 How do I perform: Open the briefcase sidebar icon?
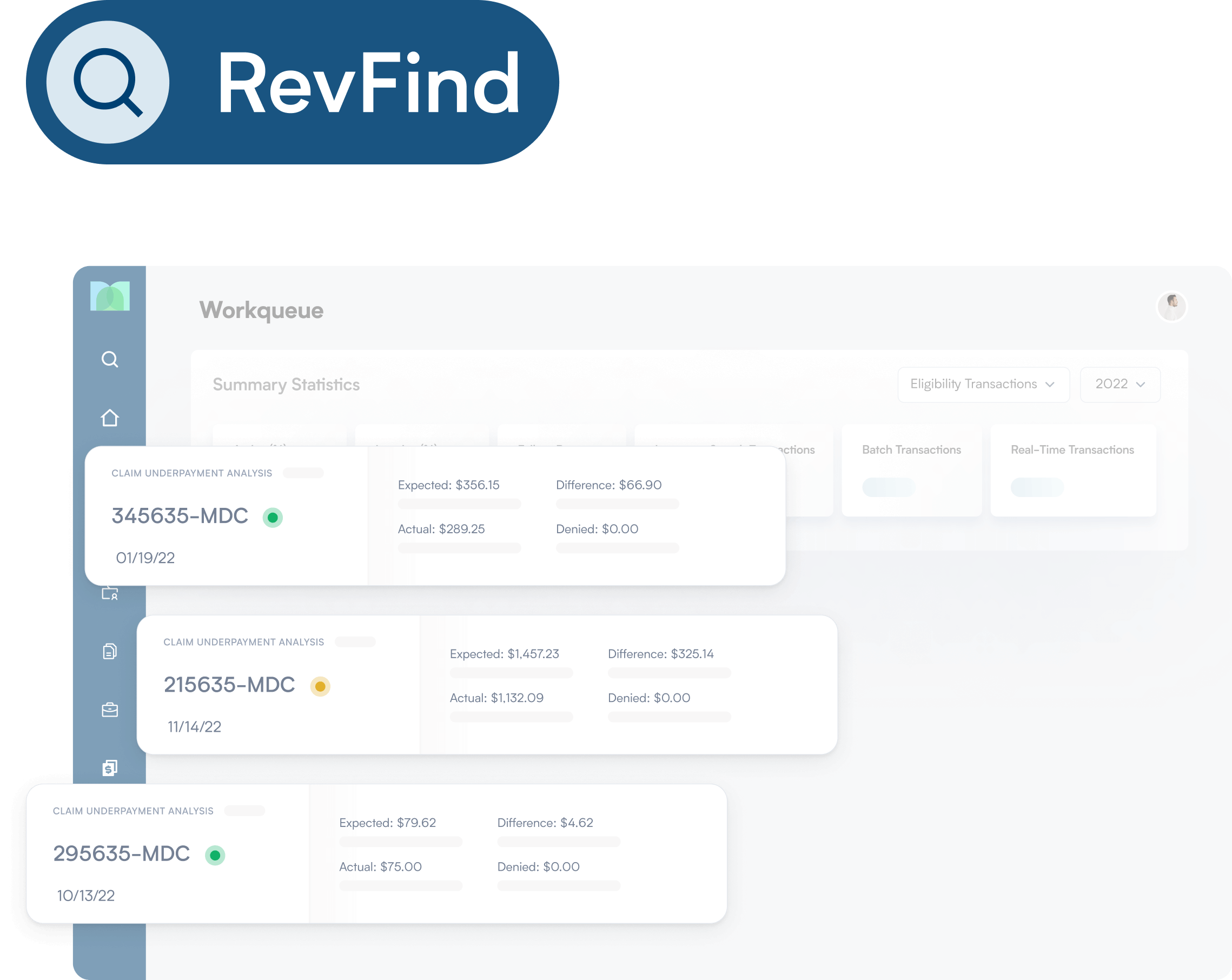(110, 709)
